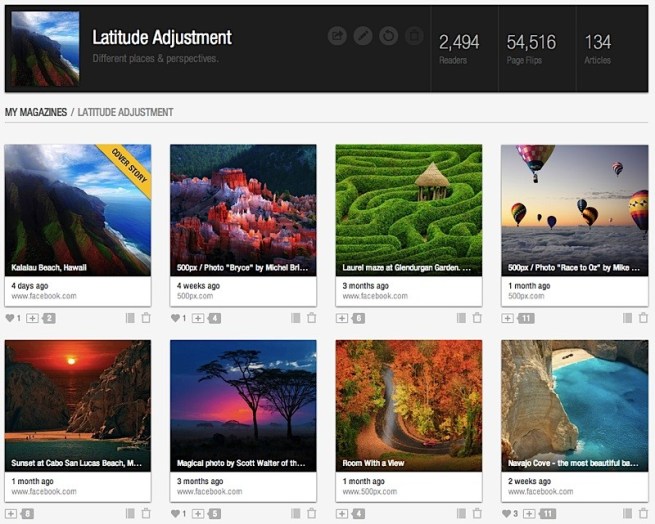Click the share icon in magazine header
This screenshot has height=524, width=655.
[337, 36]
